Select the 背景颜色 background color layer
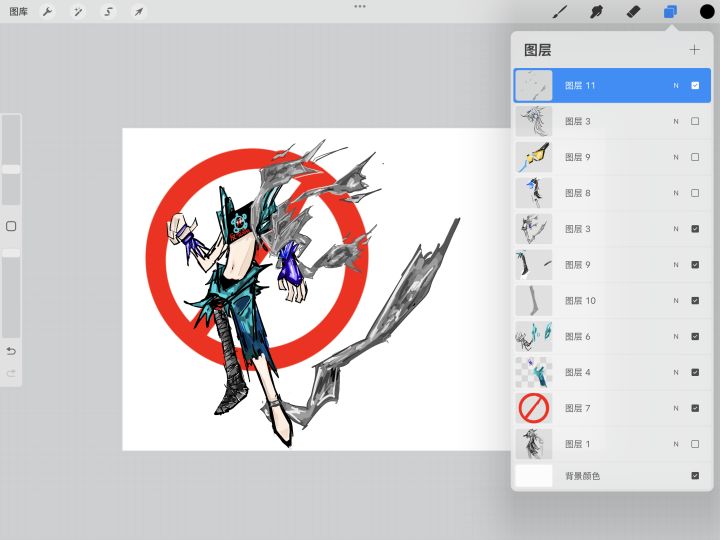The height and width of the screenshot is (540, 720). 600,476
